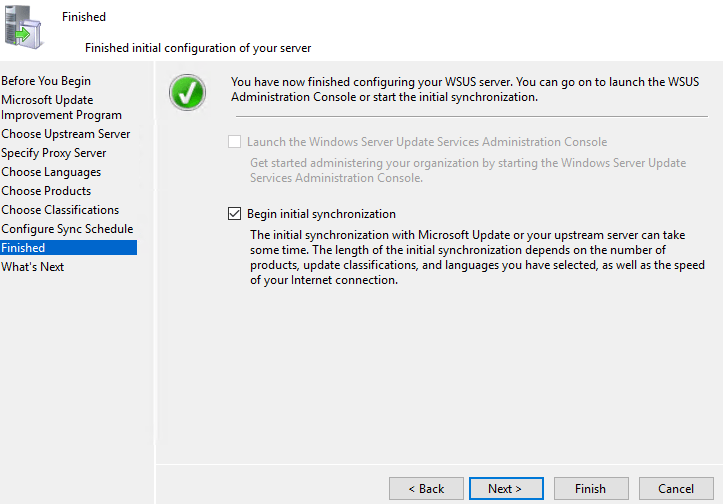The height and width of the screenshot is (504, 723).
Task: Jump to Choose Classifications step
Action: pyautogui.click(x=60, y=210)
